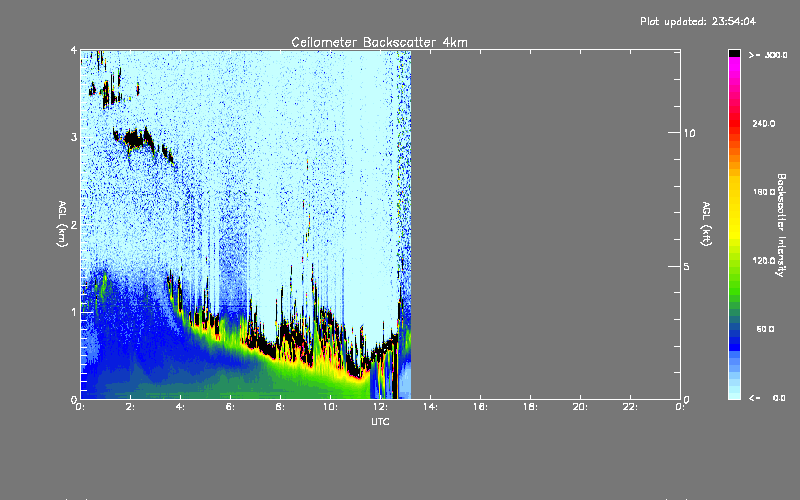Click the black cloud layer near 3 km
The image size is (800, 500).
click(135, 138)
